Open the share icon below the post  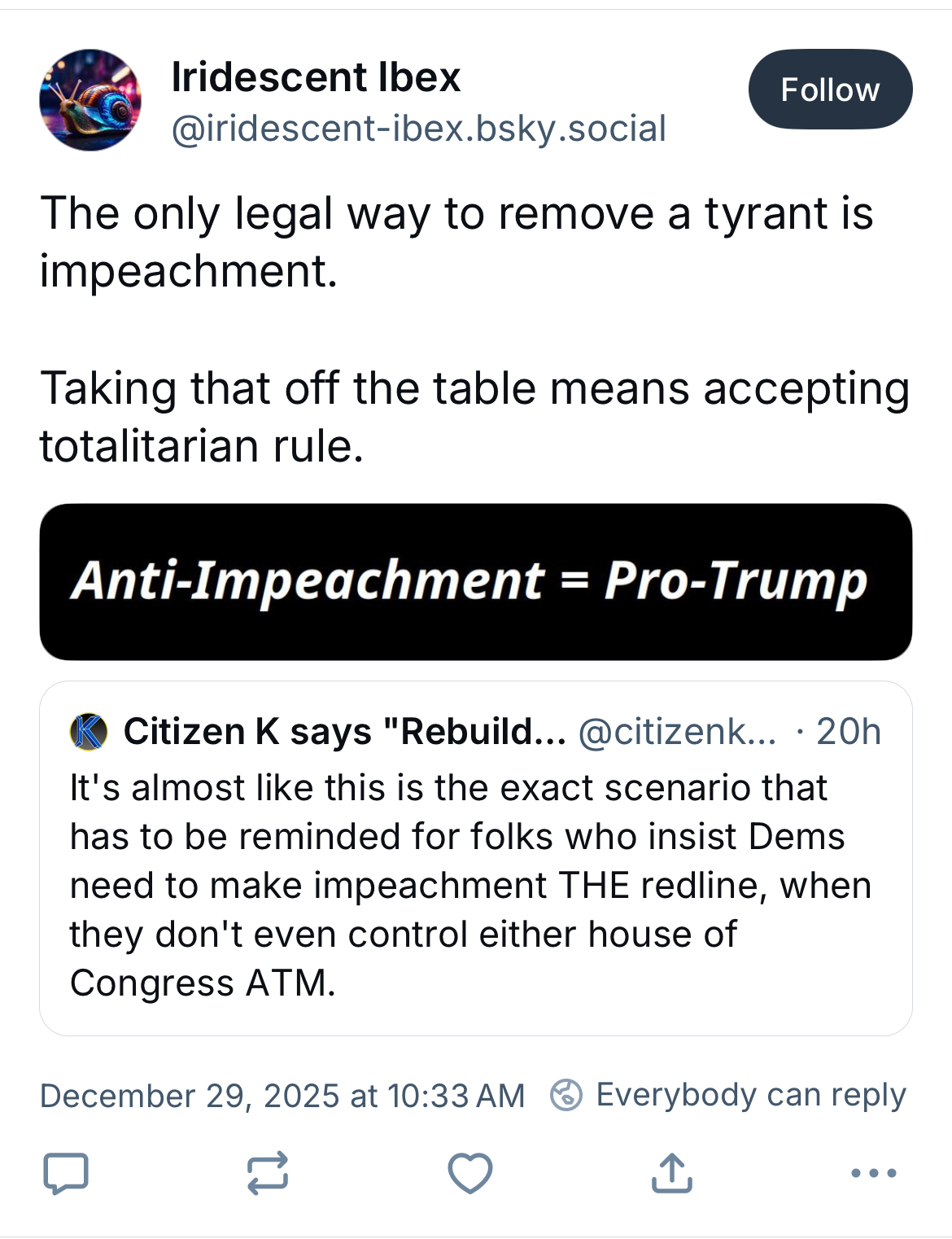672,1173
